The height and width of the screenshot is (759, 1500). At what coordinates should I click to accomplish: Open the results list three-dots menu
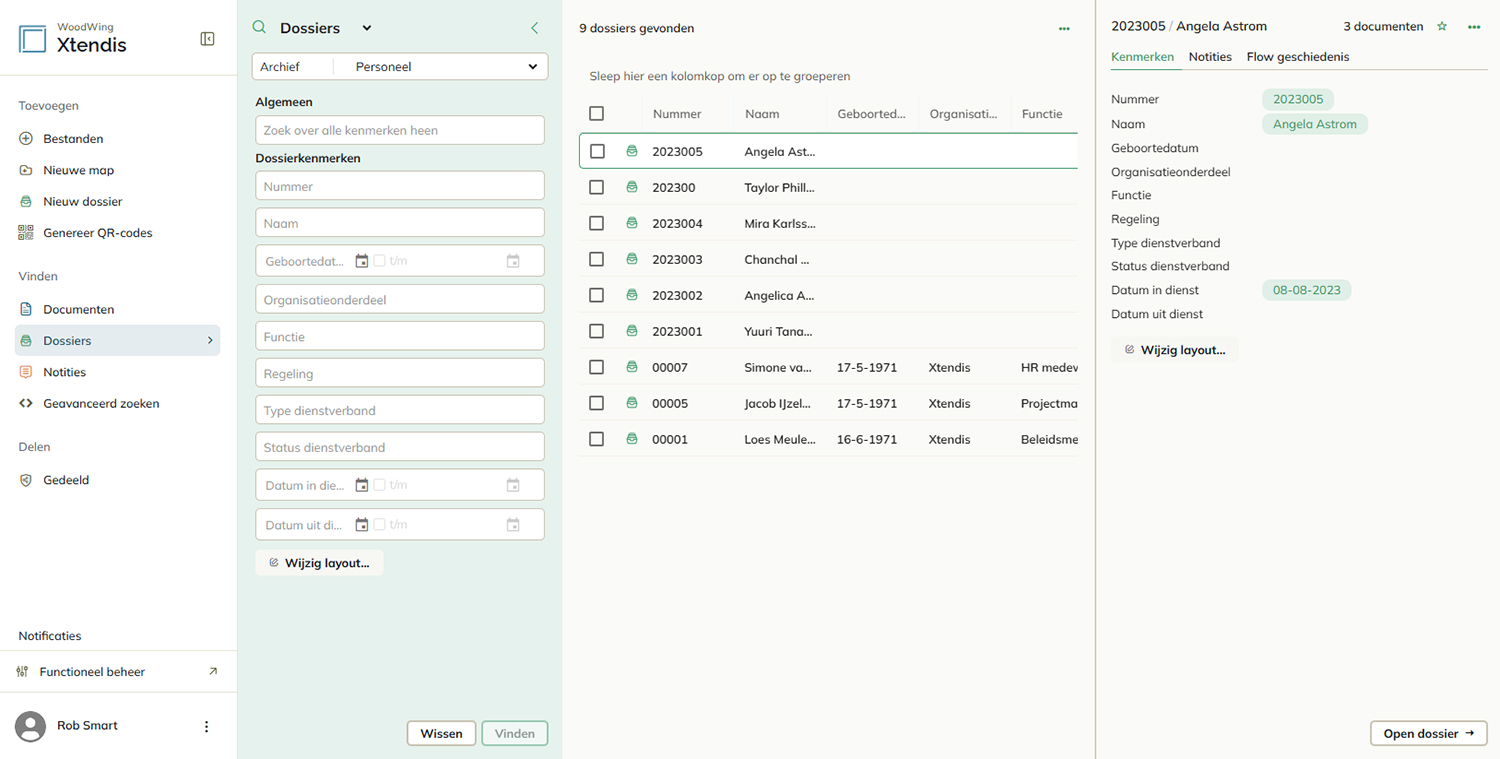coord(1064,29)
